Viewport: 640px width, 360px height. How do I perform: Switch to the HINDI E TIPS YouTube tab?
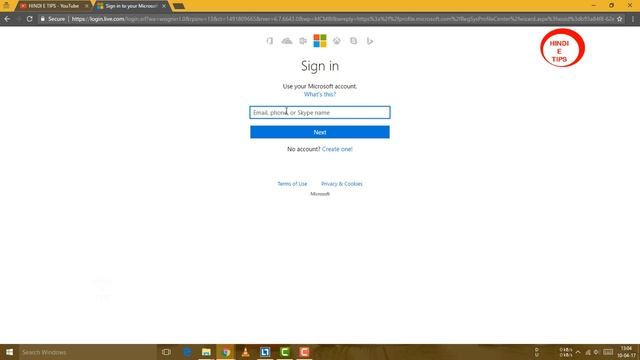click(53, 6)
